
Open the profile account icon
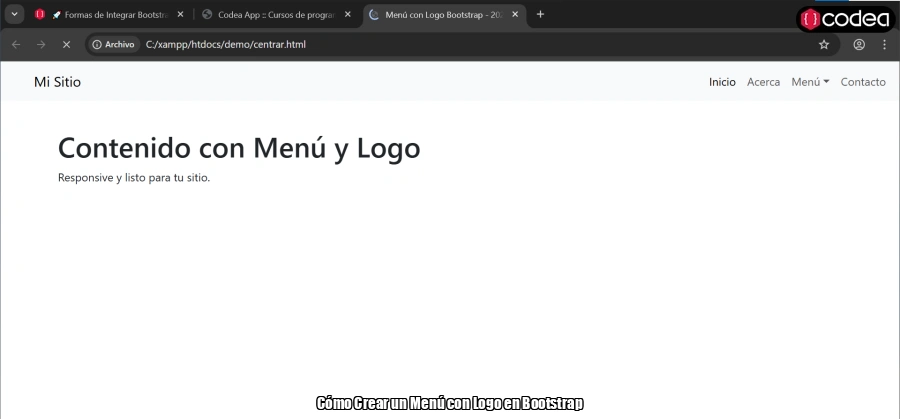pos(859,44)
